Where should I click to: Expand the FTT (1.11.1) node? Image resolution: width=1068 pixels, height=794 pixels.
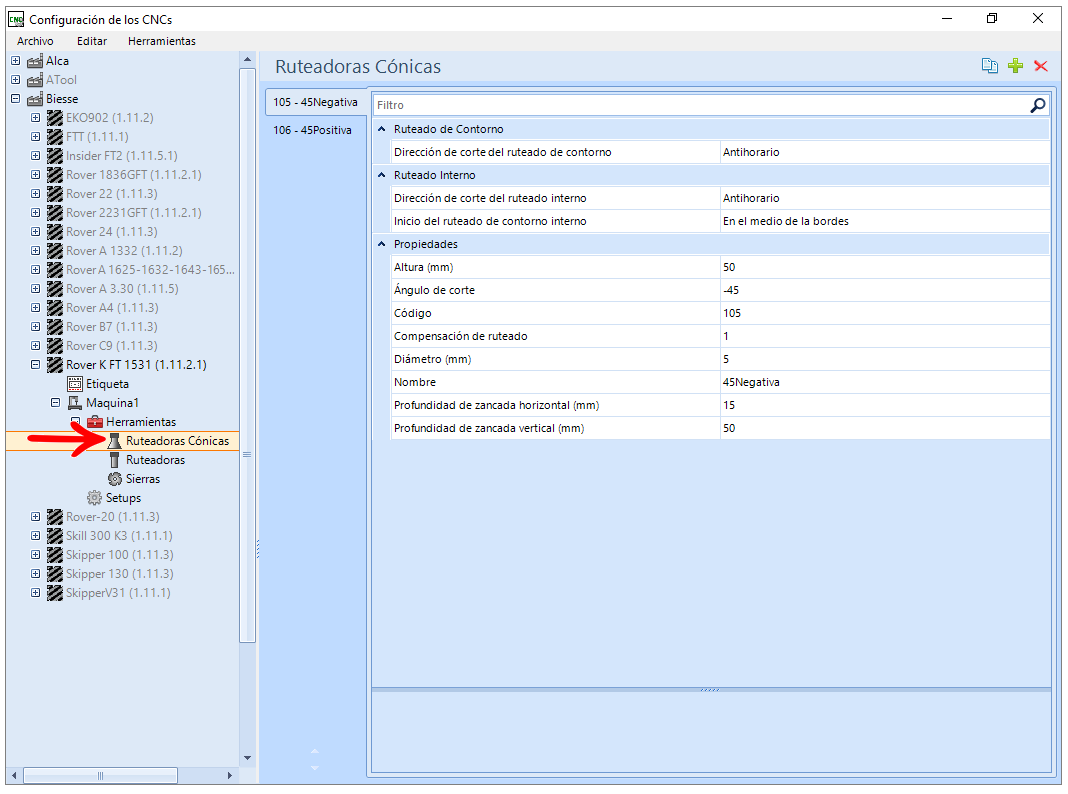coord(35,137)
